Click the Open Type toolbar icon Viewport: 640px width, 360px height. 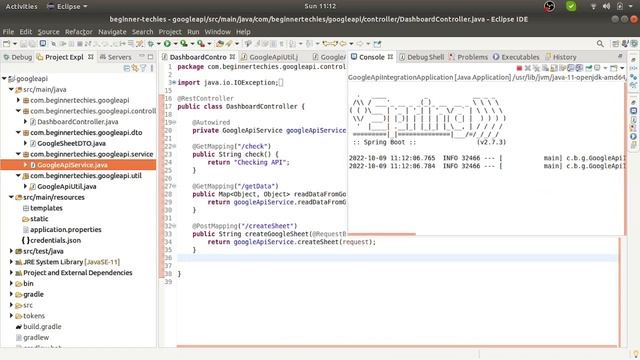(220, 44)
